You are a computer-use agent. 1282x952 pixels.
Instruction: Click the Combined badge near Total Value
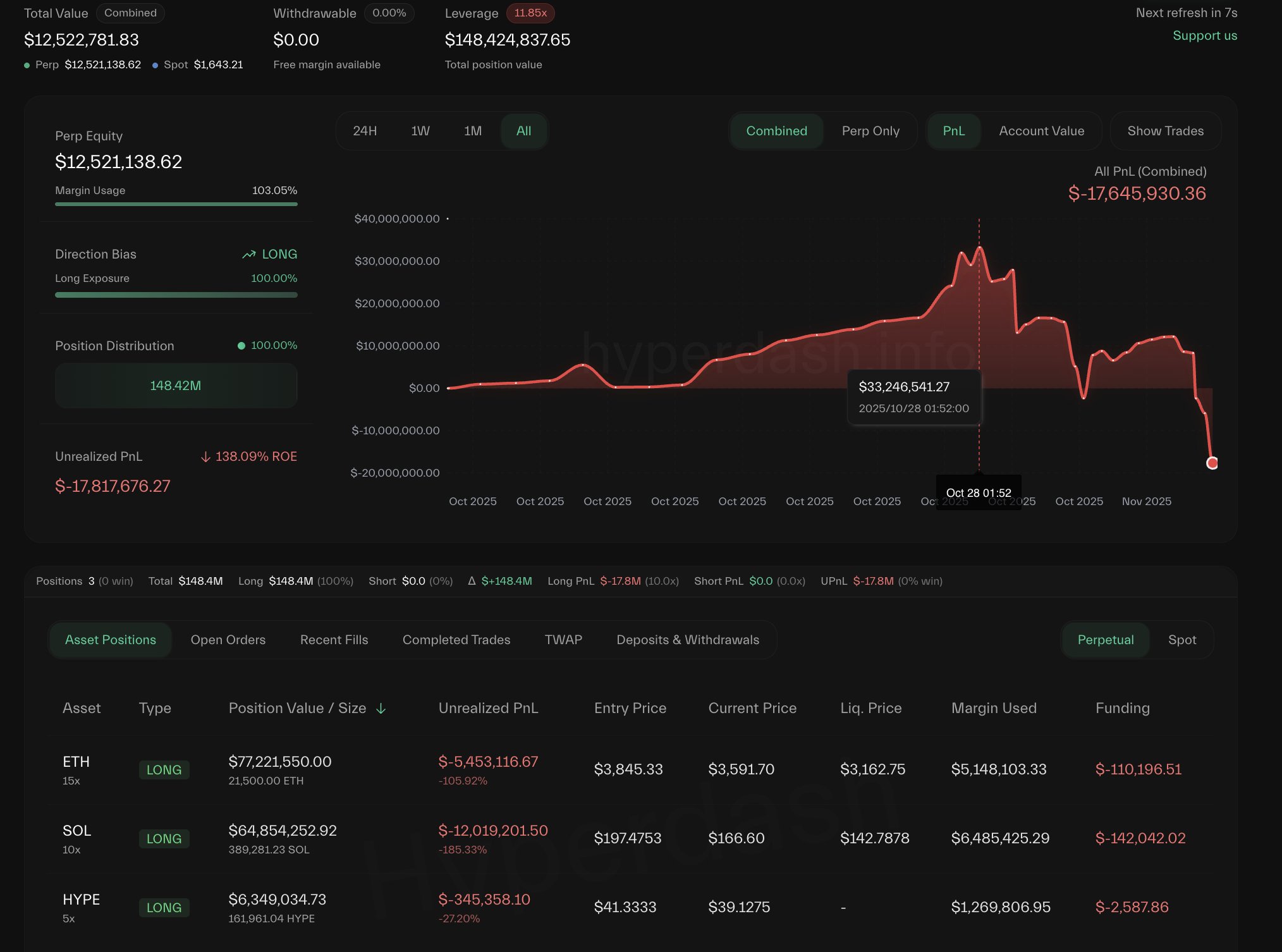(130, 13)
